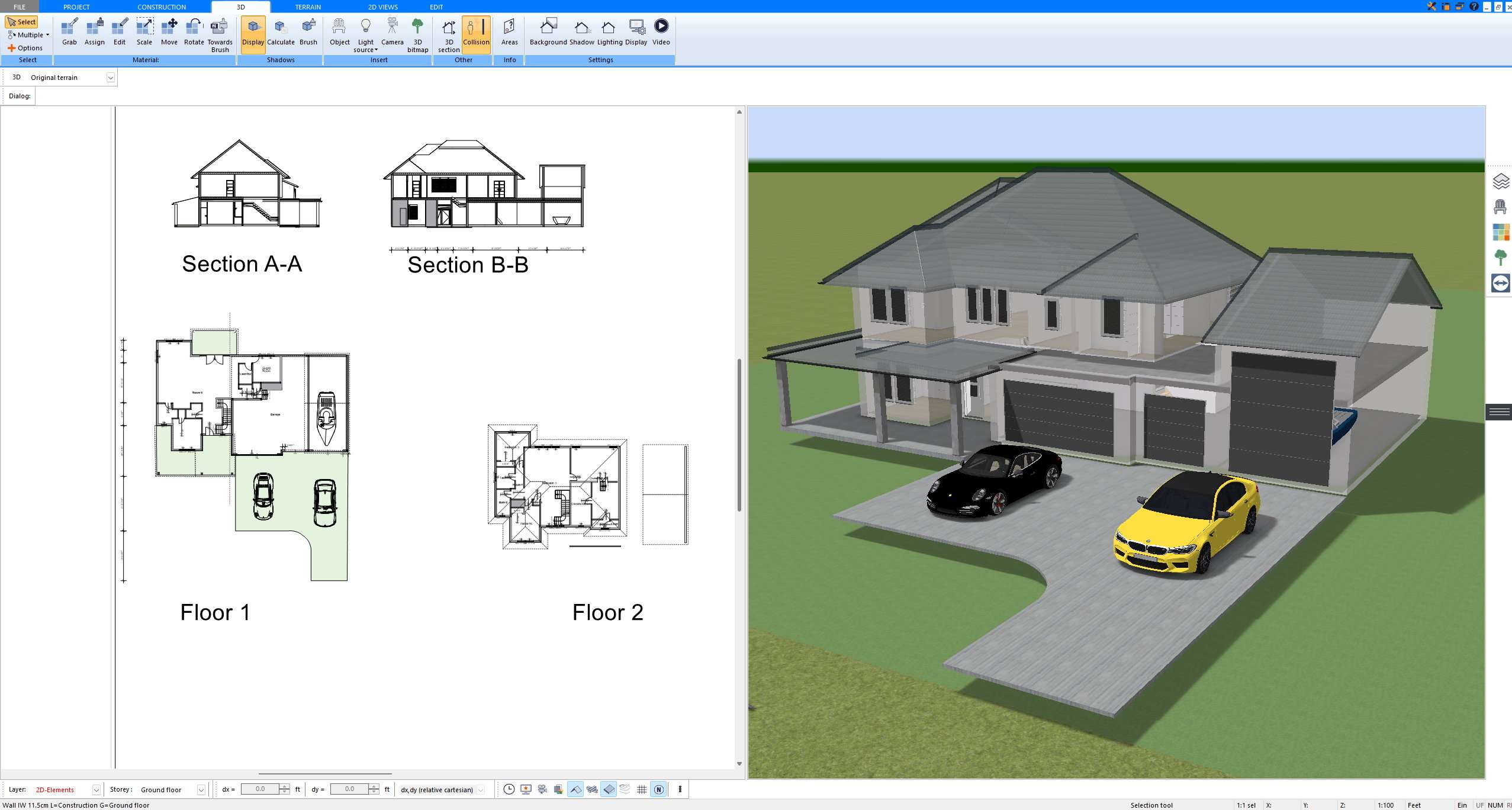The height and width of the screenshot is (810, 1512).
Task: Select the shadows Brush tool
Action: coord(308,32)
